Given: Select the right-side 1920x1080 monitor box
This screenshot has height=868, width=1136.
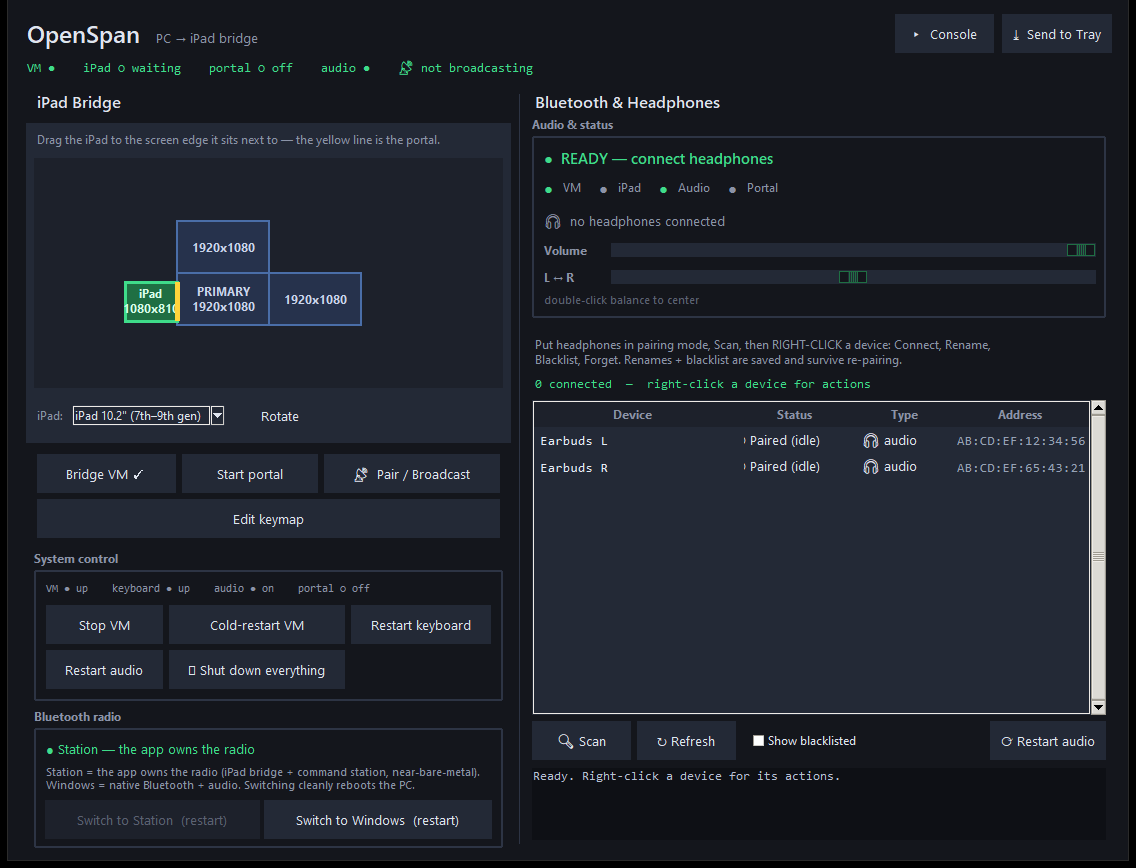Looking at the screenshot, I should [x=315, y=299].
